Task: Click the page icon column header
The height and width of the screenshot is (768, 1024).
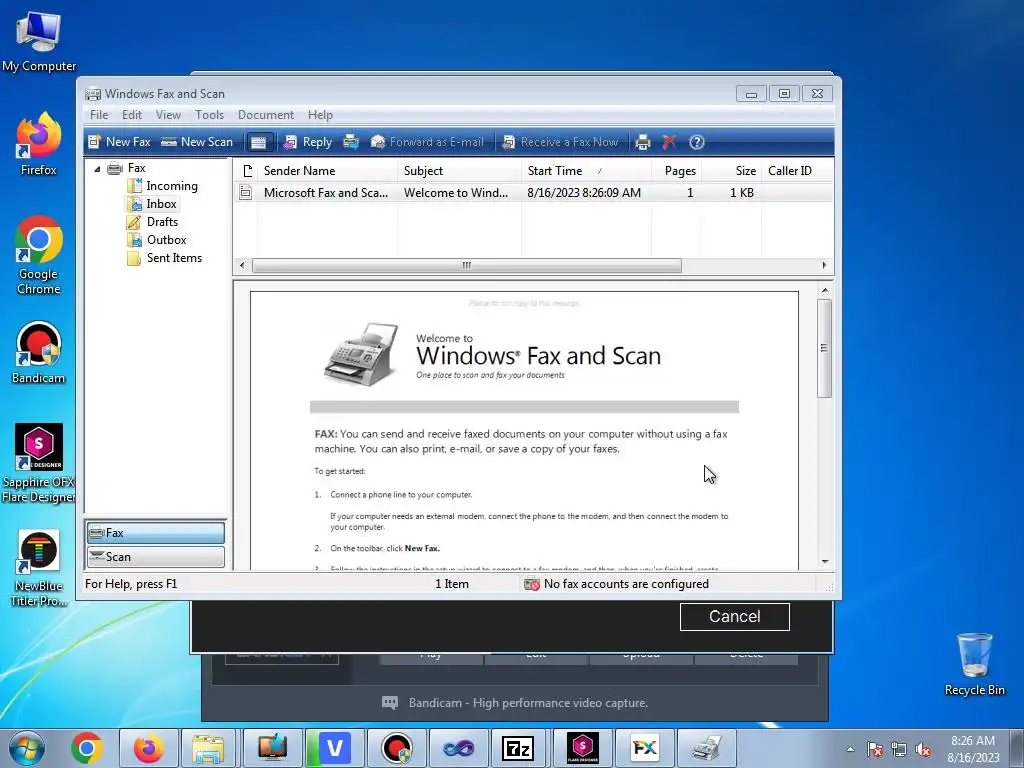Action: click(x=246, y=171)
